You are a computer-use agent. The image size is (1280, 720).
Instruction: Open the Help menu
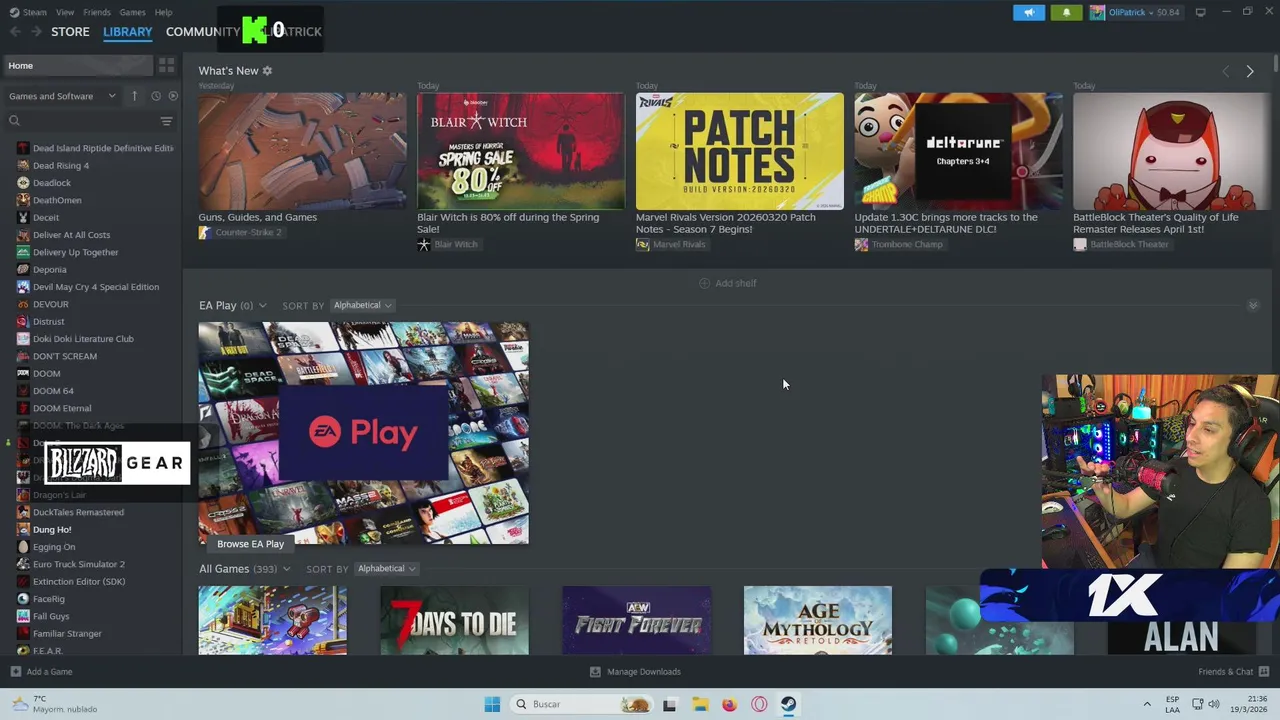tap(163, 12)
